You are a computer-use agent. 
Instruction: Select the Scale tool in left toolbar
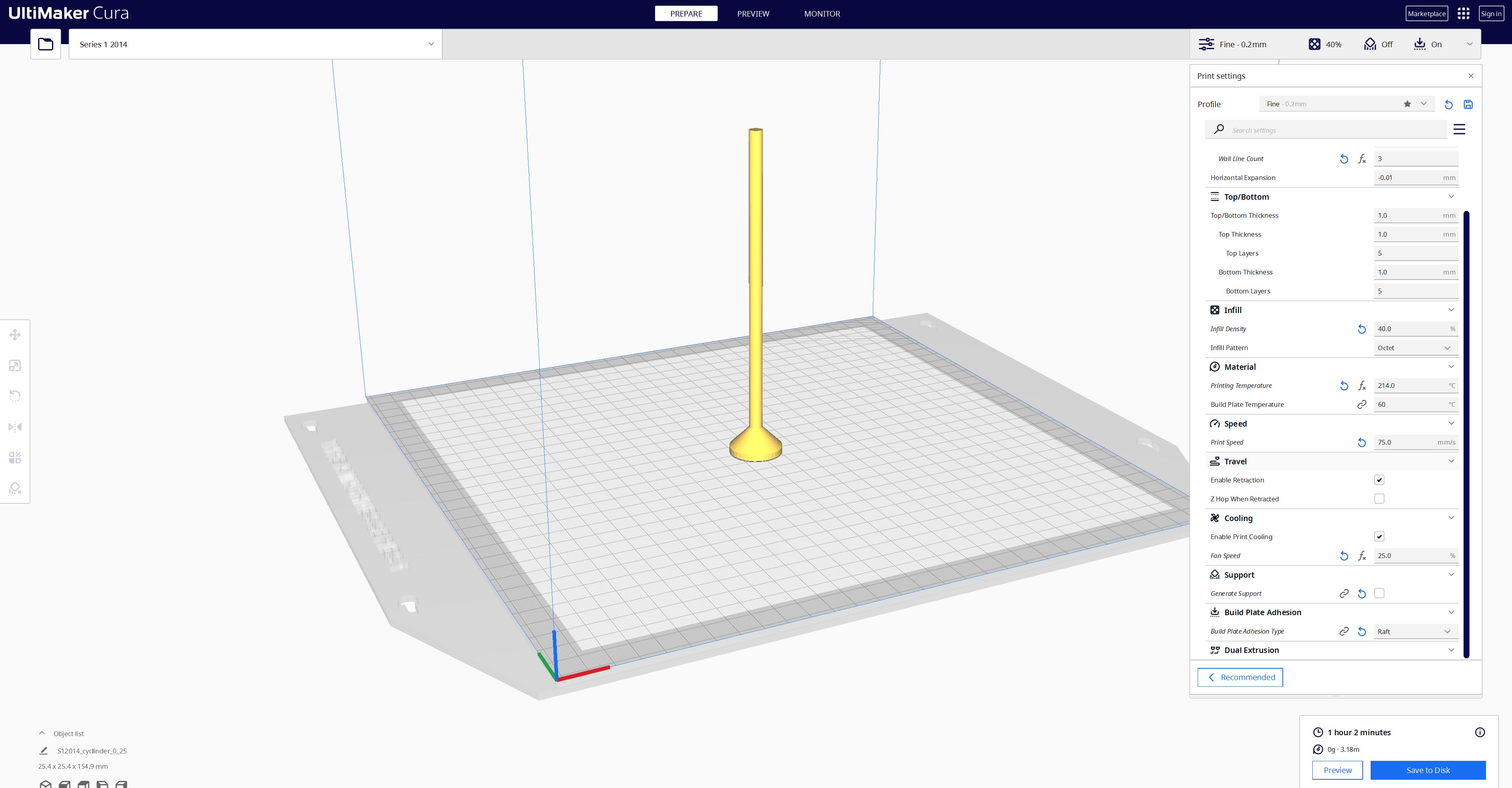coord(15,365)
